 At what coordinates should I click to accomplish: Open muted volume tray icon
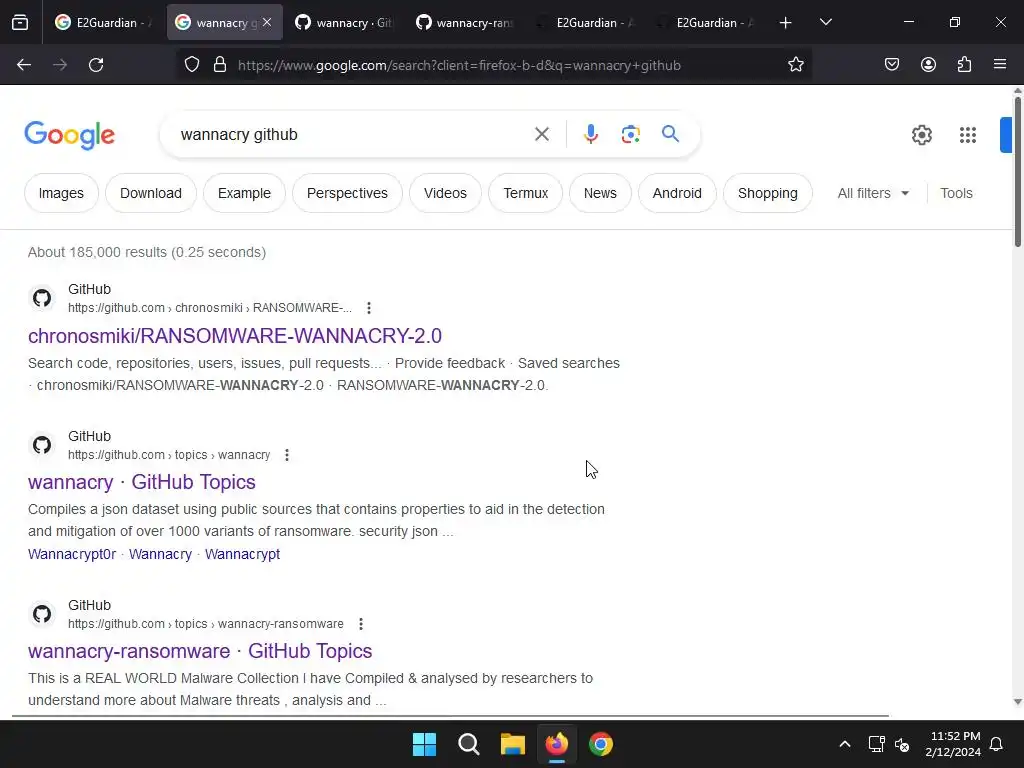[x=902, y=744]
